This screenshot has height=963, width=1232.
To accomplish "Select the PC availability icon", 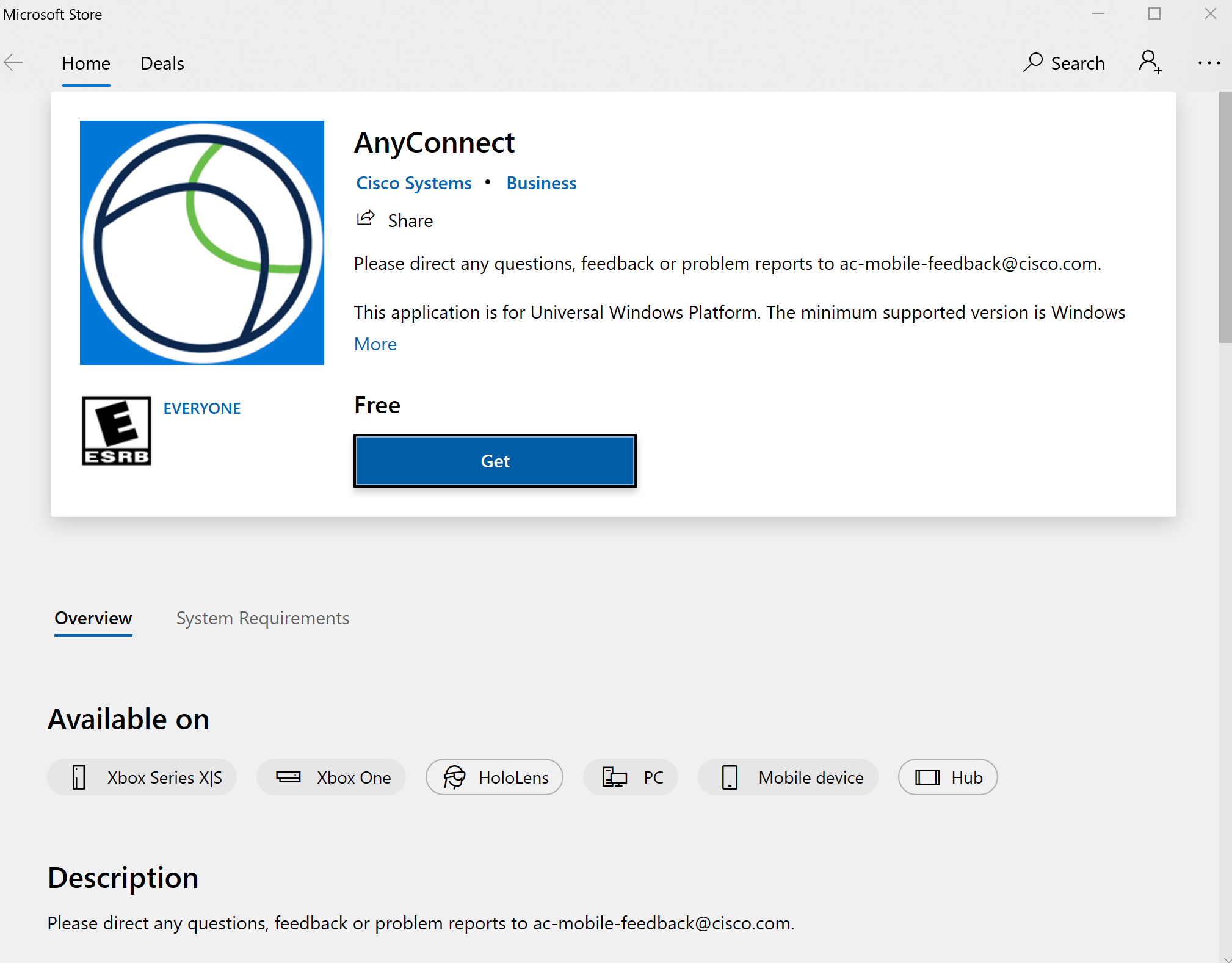I will [615, 777].
